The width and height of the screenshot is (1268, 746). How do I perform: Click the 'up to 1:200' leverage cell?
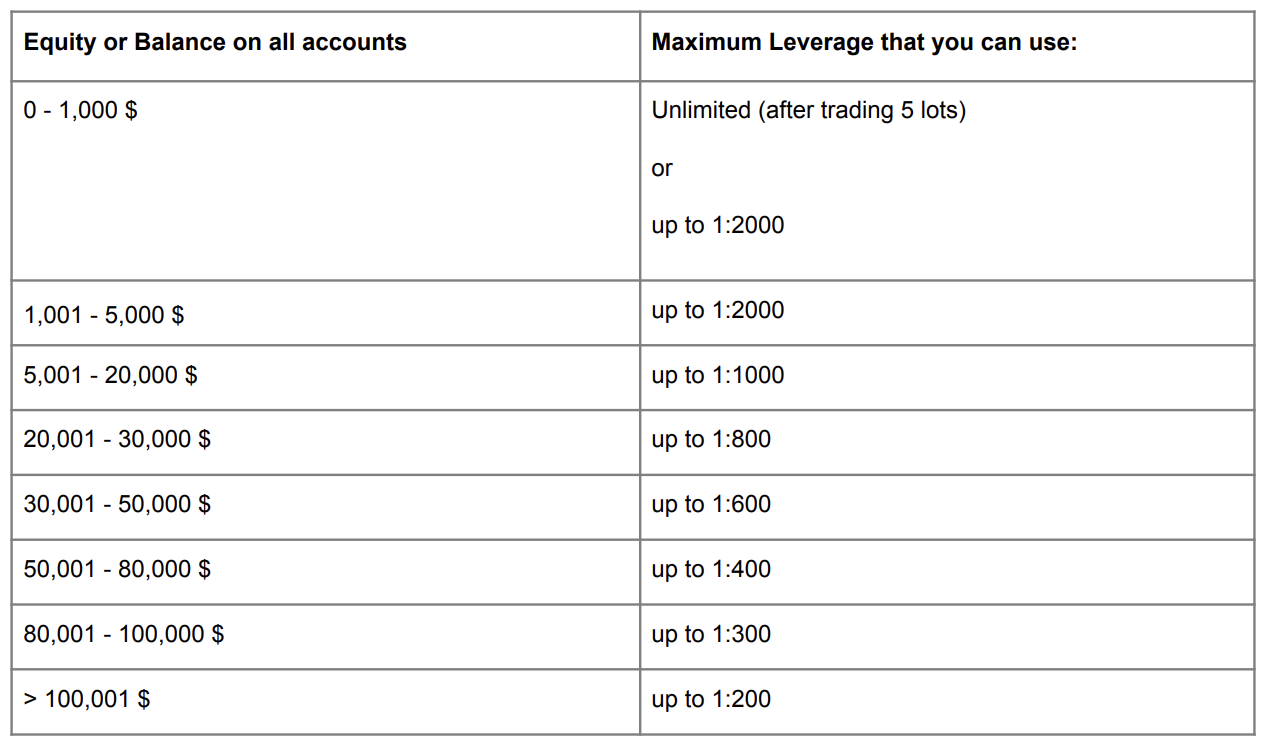[x=711, y=699]
